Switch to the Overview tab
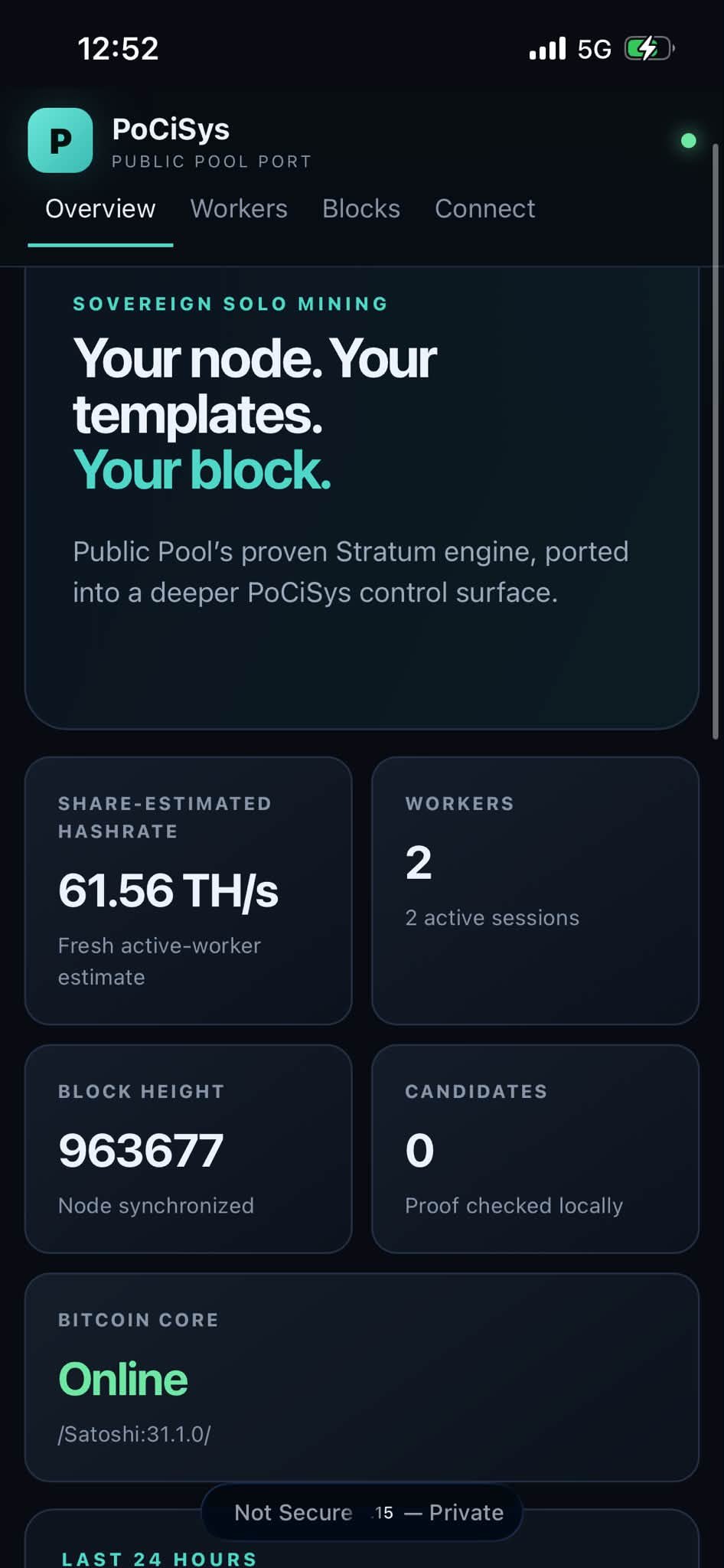Viewport: 724px width, 1568px height. click(x=100, y=209)
